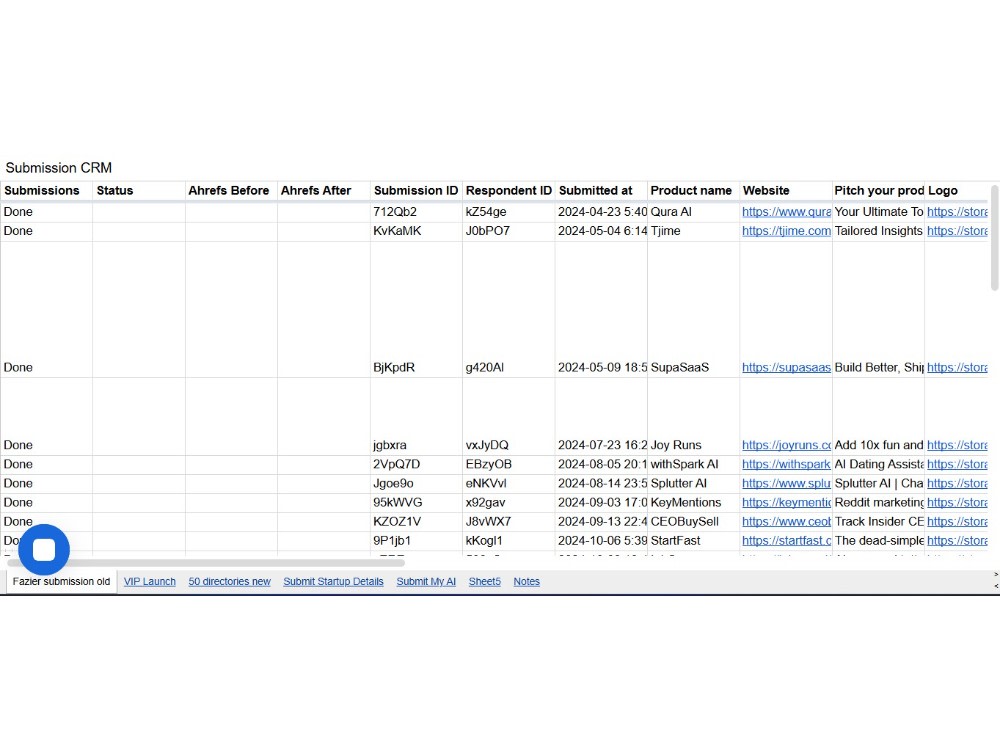This screenshot has width=1000, height=750.
Task: Switch to the VIP Launch sheet tab
Action: pos(149,582)
